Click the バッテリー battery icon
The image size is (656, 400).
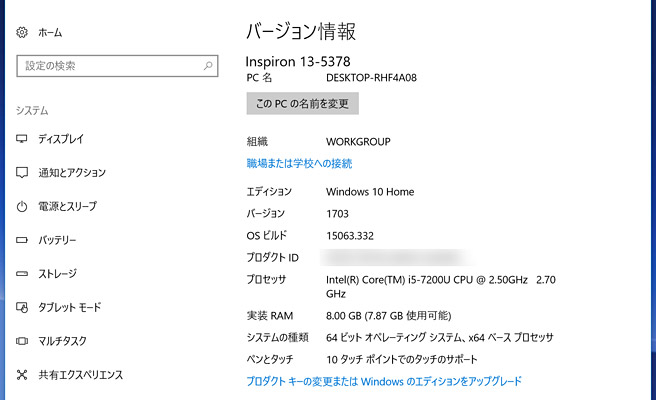pyautogui.click(x=22, y=240)
